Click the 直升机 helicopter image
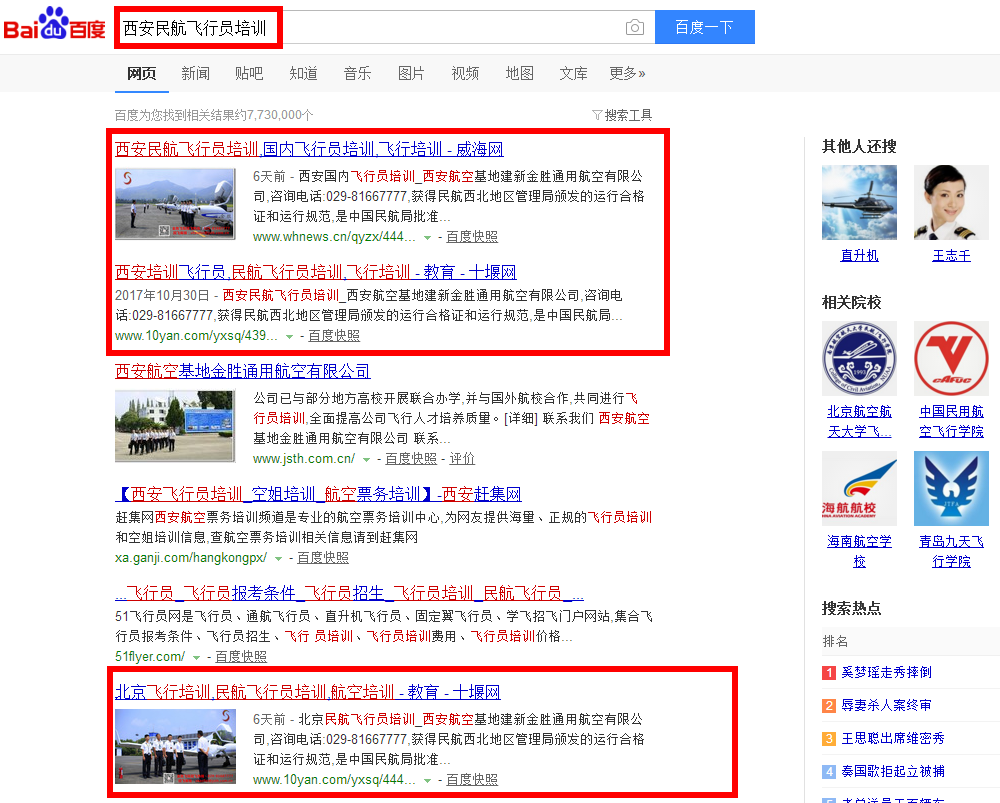Image resolution: width=1000 pixels, height=803 pixels. (859, 202)
